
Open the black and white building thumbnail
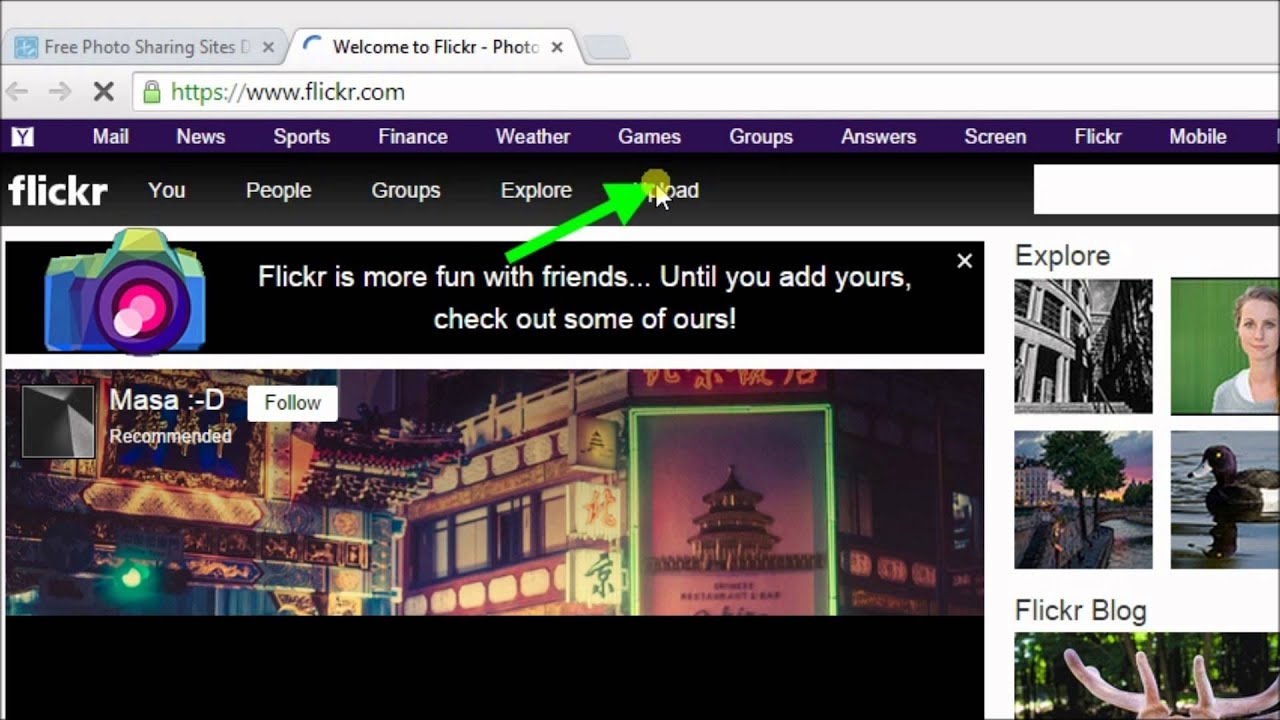tap(1084, 346)
